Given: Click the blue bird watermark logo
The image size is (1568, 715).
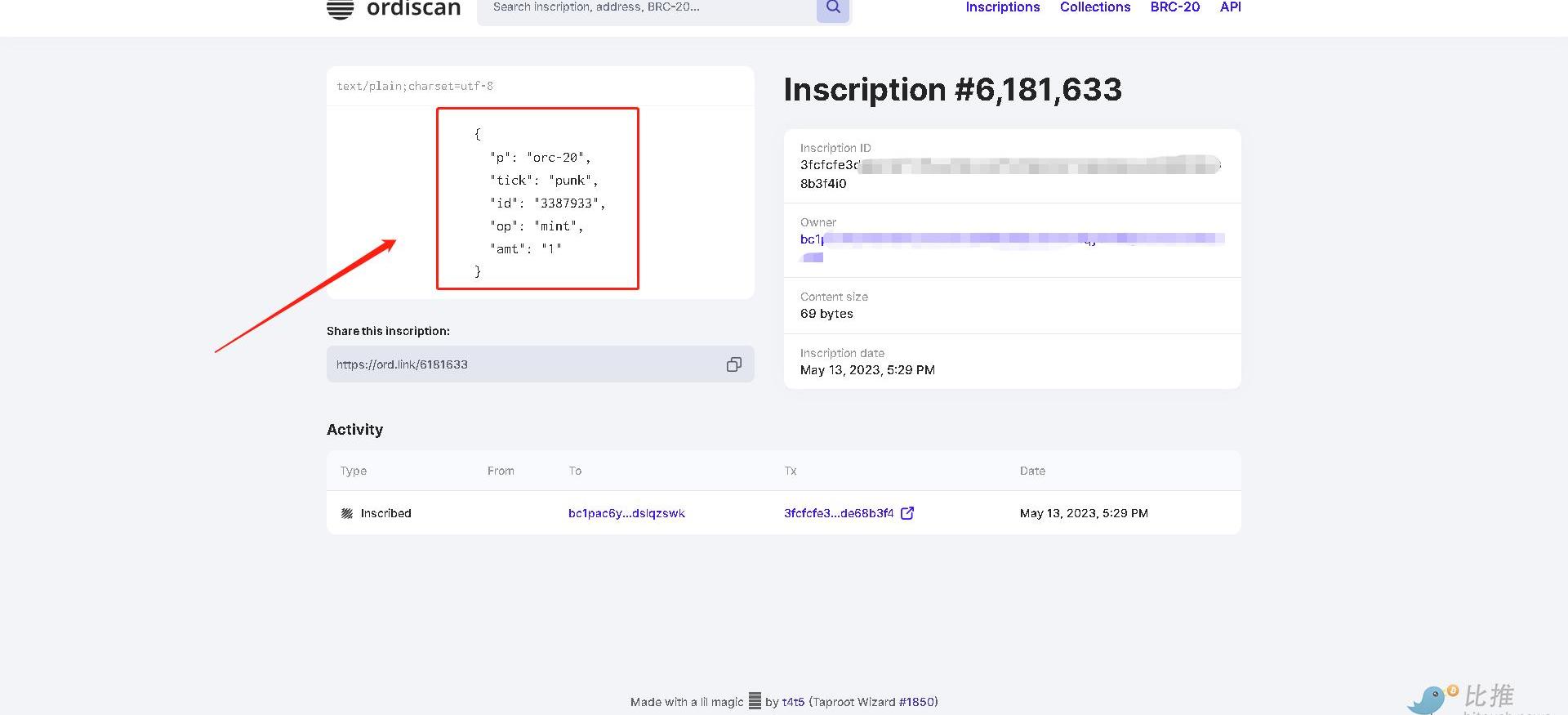Looking at the screenshot, I should 1431,699.
